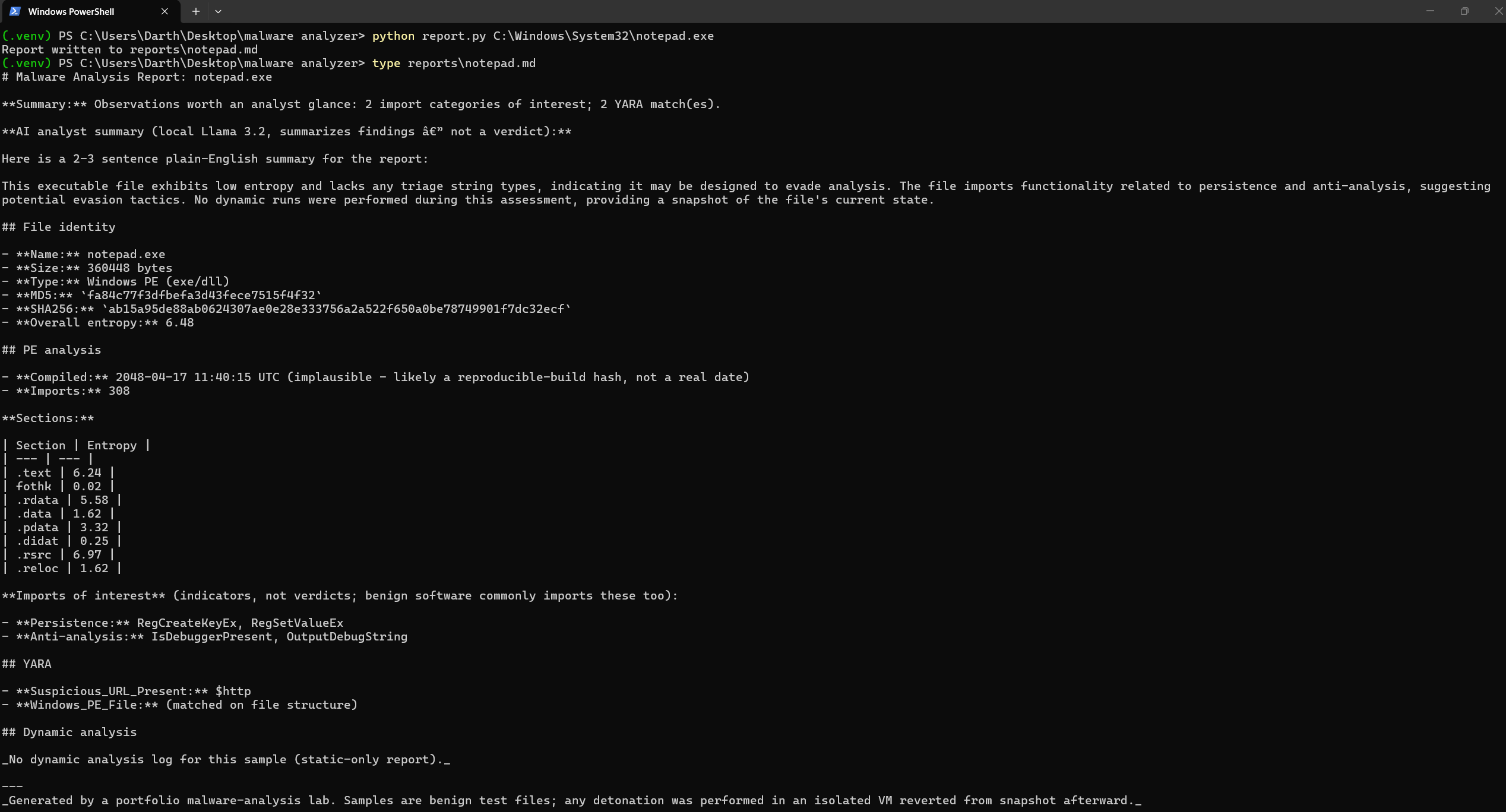Image resolution: width=1506 pixels, height=812 pixels.
Task: Minimize the terminal window
Action: click(x=1430, y=11)
